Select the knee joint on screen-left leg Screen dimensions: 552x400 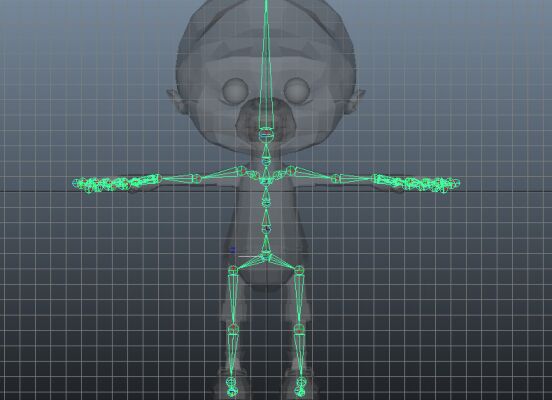pyautogui.click(x=233, y=329)
